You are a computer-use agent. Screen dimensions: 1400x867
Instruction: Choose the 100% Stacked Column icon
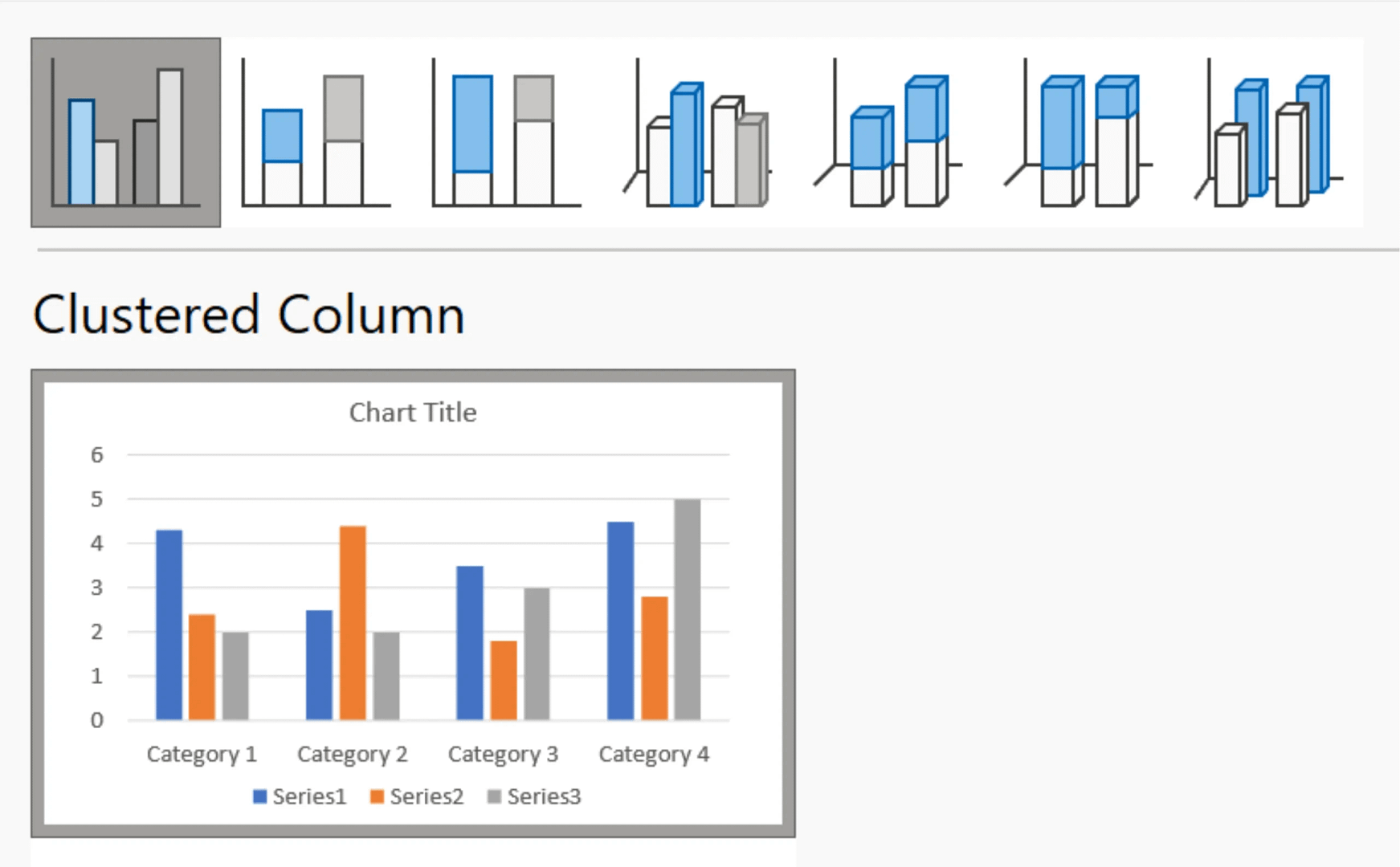pos(506,132)
